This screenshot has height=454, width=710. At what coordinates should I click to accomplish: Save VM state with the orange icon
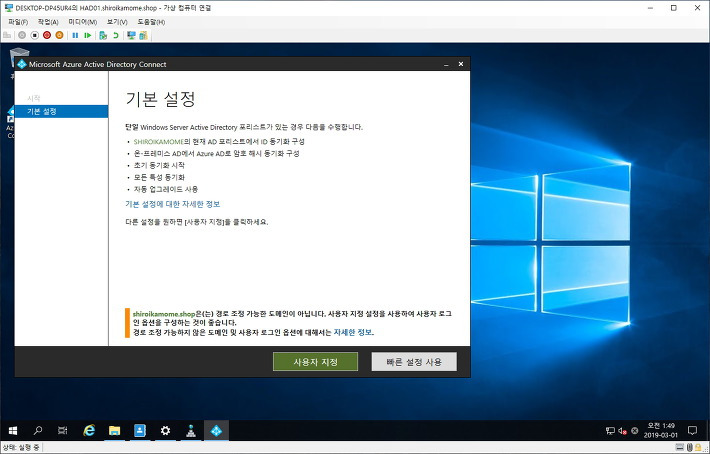(x=59, y=35)
